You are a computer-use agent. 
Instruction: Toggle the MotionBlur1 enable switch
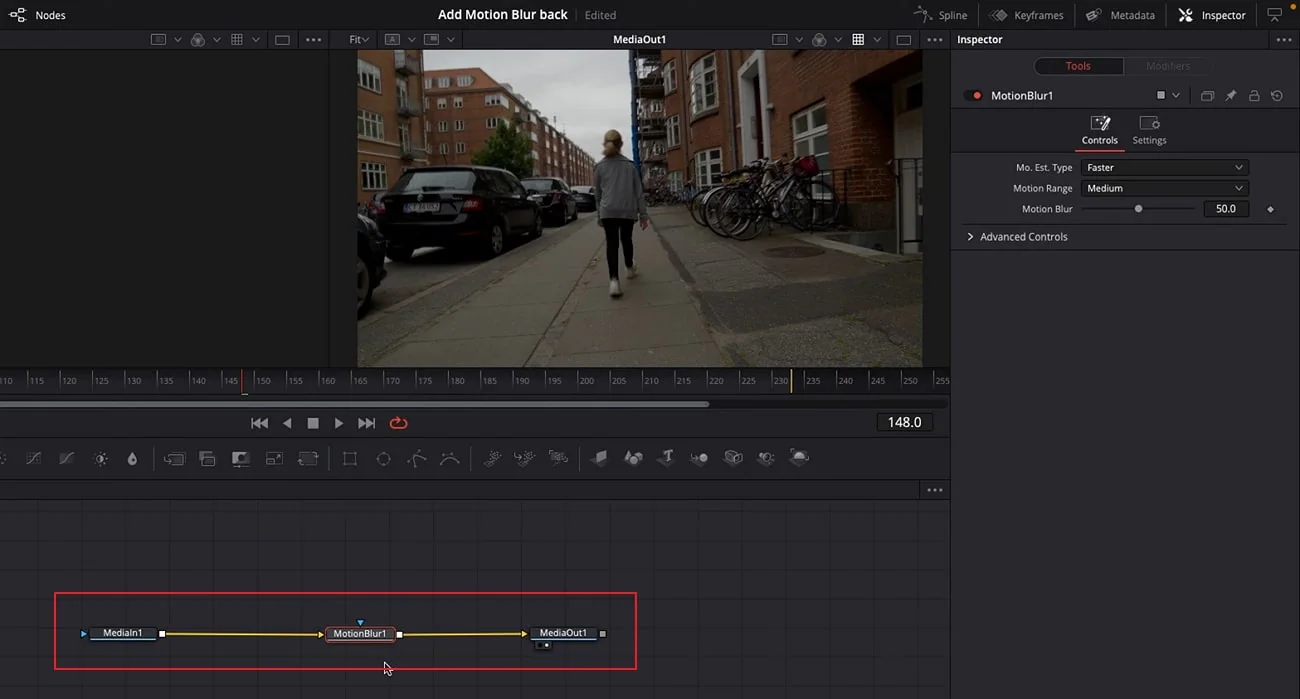[976, 96]
